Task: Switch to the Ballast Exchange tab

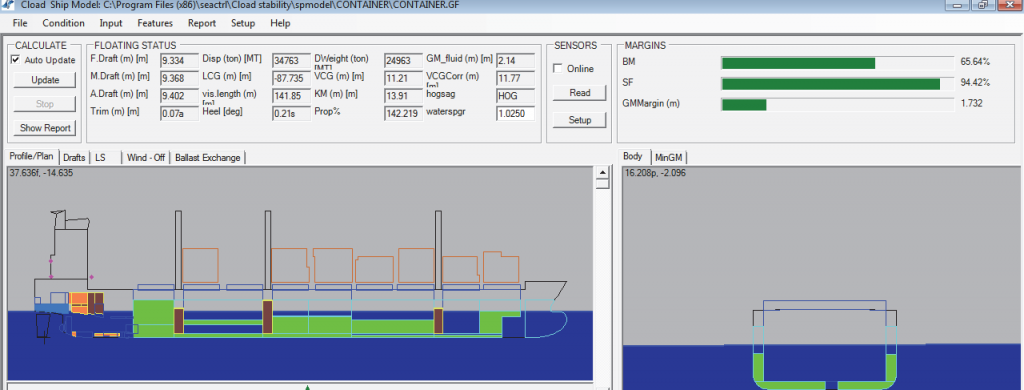Action: coord(208,157)
